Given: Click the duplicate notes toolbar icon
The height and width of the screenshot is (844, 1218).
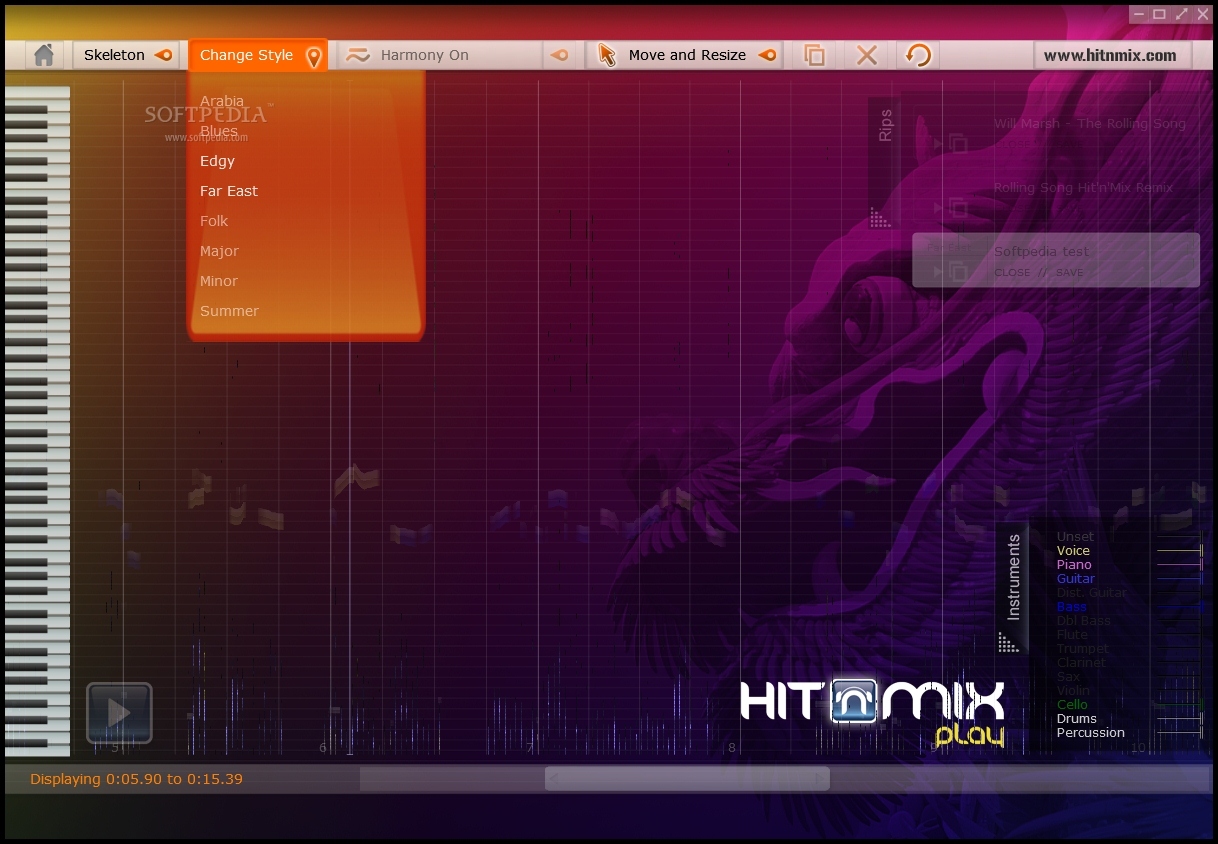Looking at the screenshot, I should (x=815, y=55).
